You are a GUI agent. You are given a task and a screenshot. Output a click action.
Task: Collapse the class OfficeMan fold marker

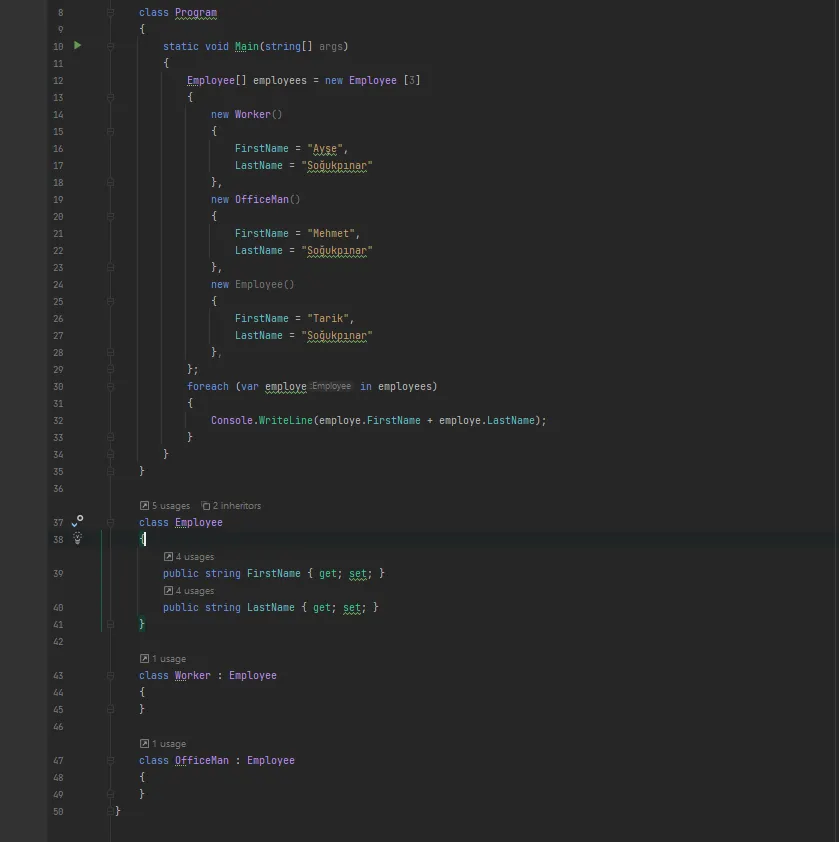click(110, 760)
